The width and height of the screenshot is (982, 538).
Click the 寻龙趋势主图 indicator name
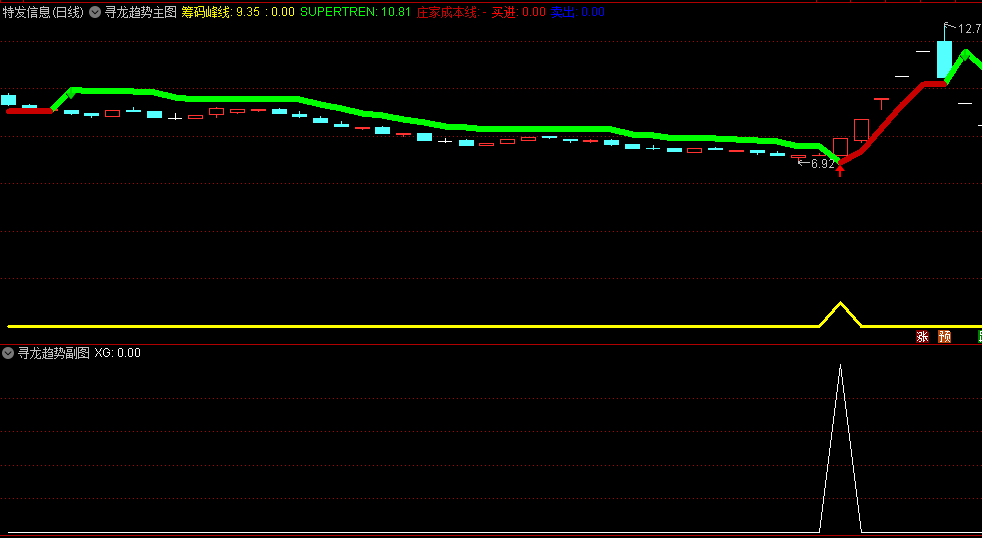140,12
